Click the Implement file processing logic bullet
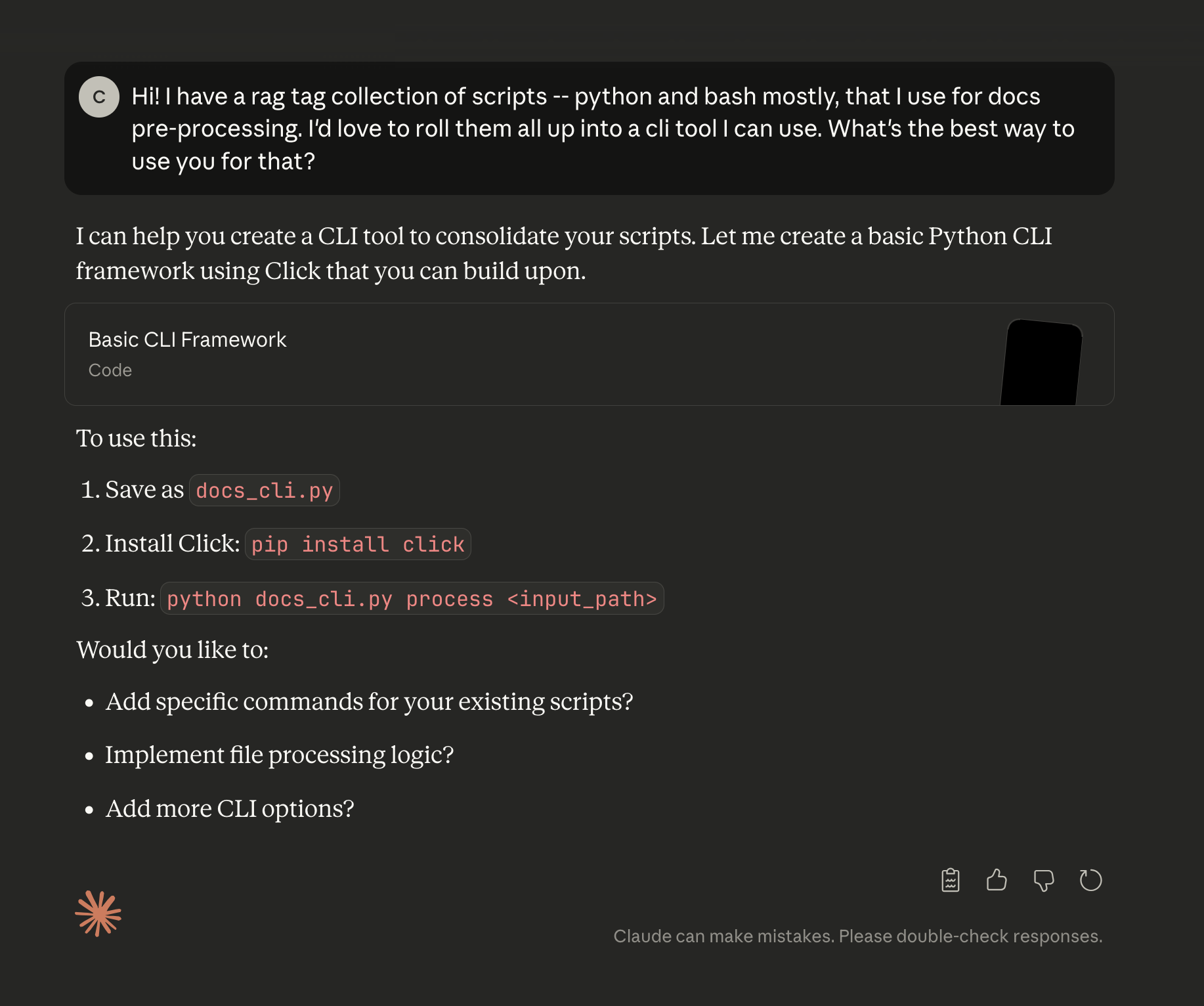The height and width of the screenshot is (1006, 1204). point(280,755)
